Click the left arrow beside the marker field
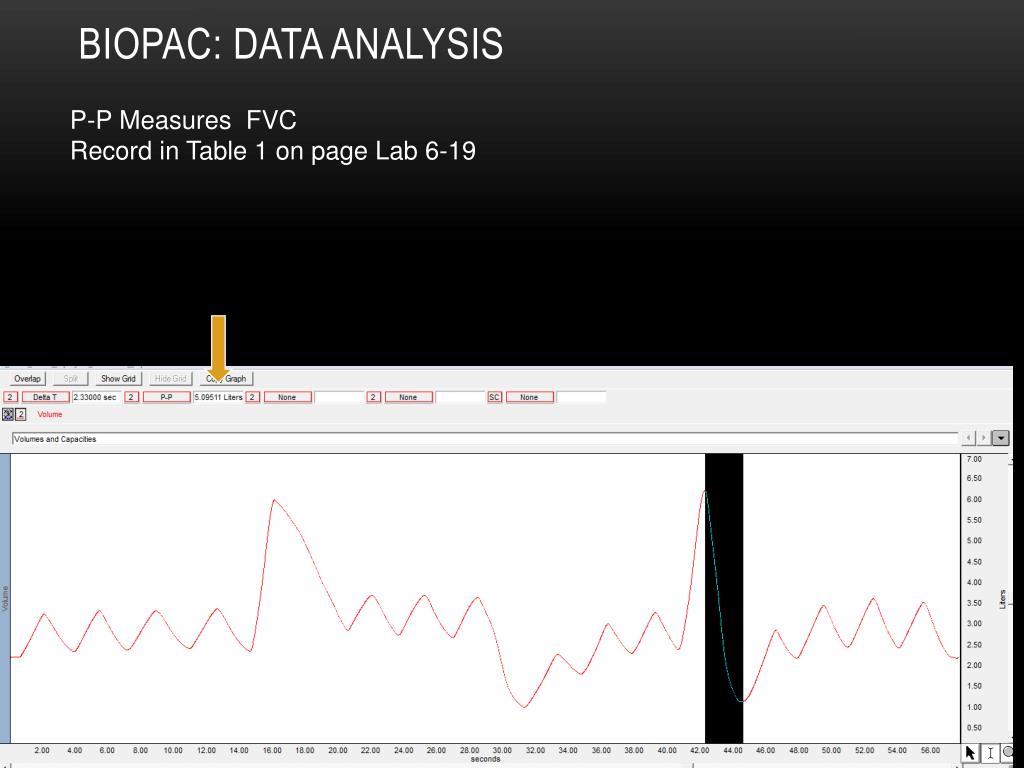Image resolution: width=1024 pixels, height=768 pixels. pos(970,438)
